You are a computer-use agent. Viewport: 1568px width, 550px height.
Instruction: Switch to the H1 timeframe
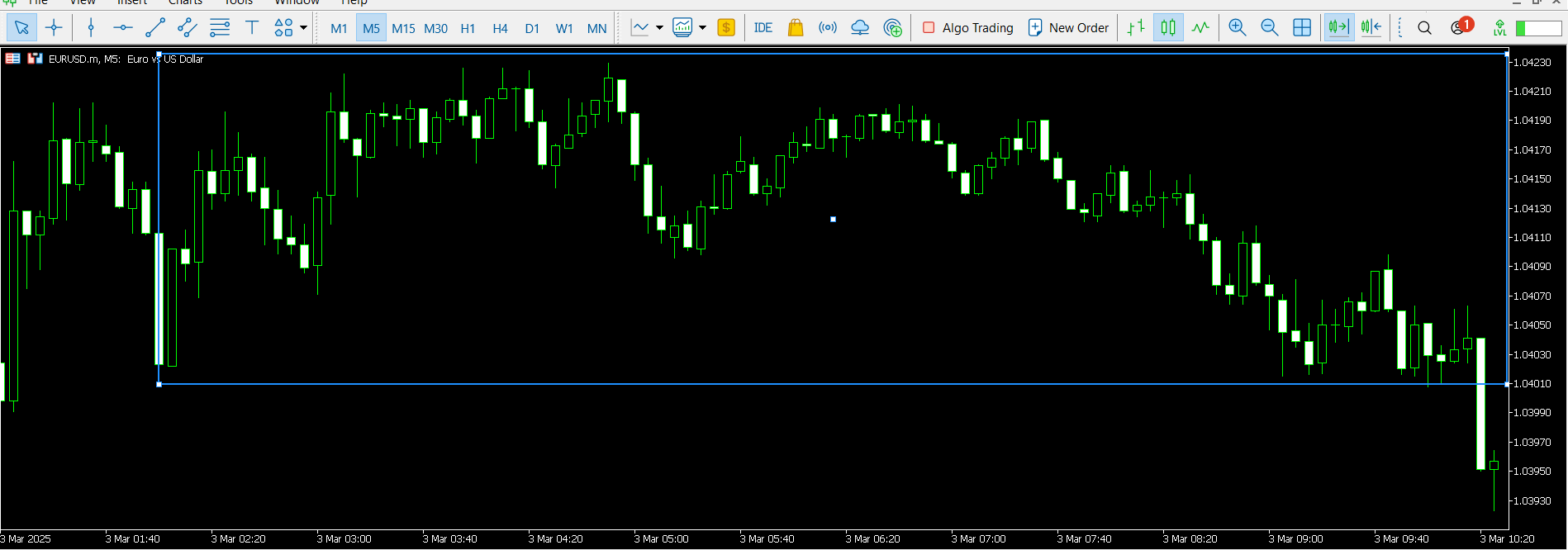[x=468, y=28]
